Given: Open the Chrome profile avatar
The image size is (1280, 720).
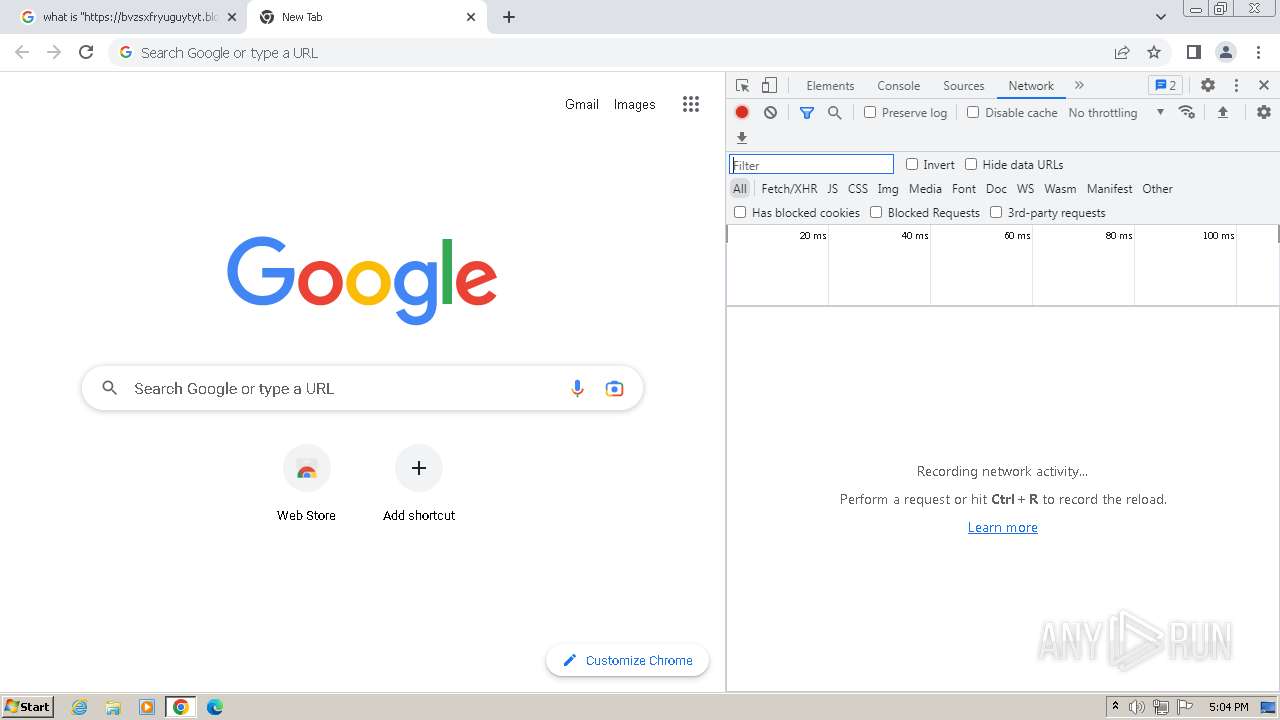Looking at the screenshot, I should (x=1225, y=52).
